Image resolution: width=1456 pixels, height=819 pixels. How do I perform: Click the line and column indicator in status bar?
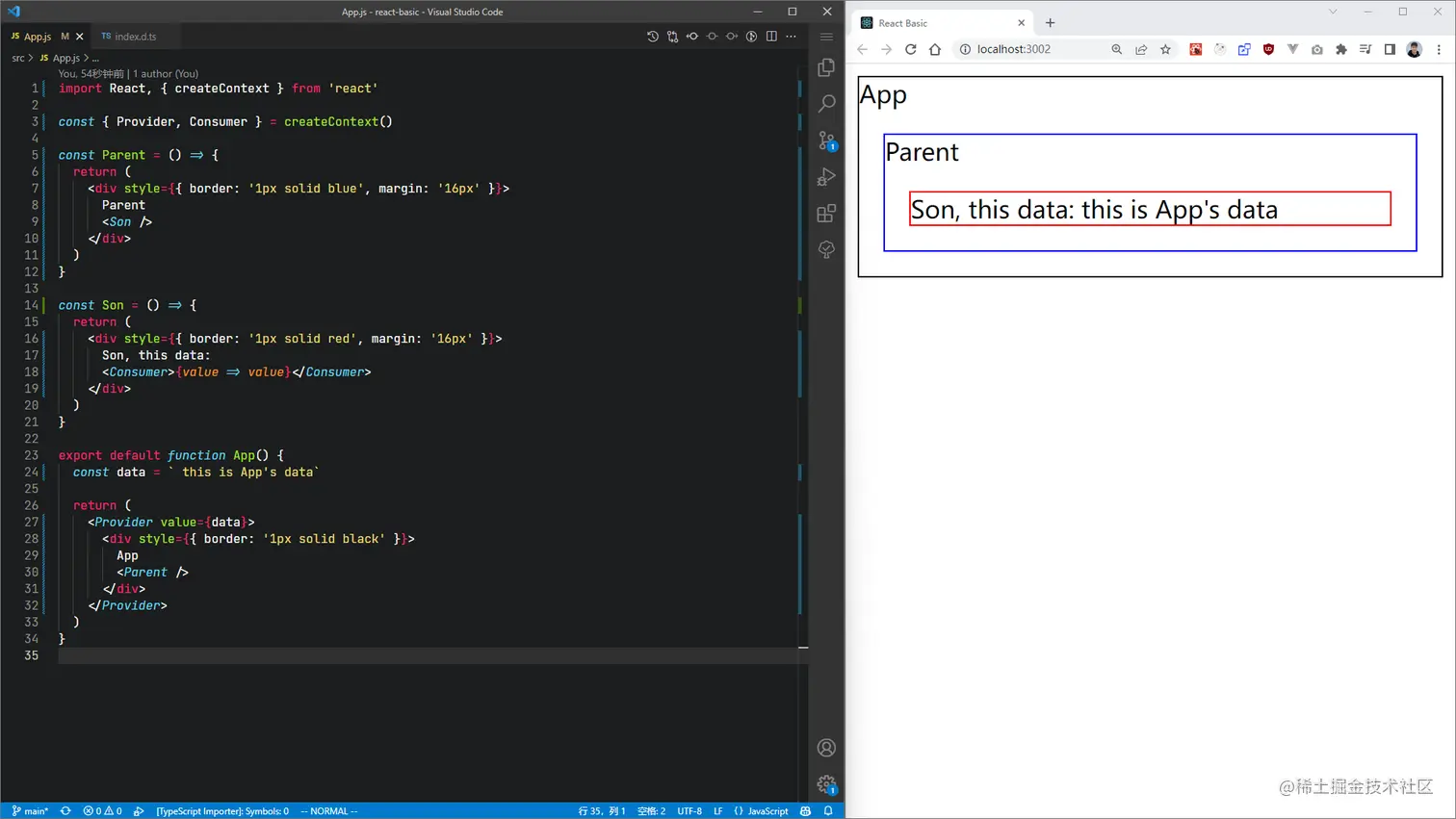point(602,811)
